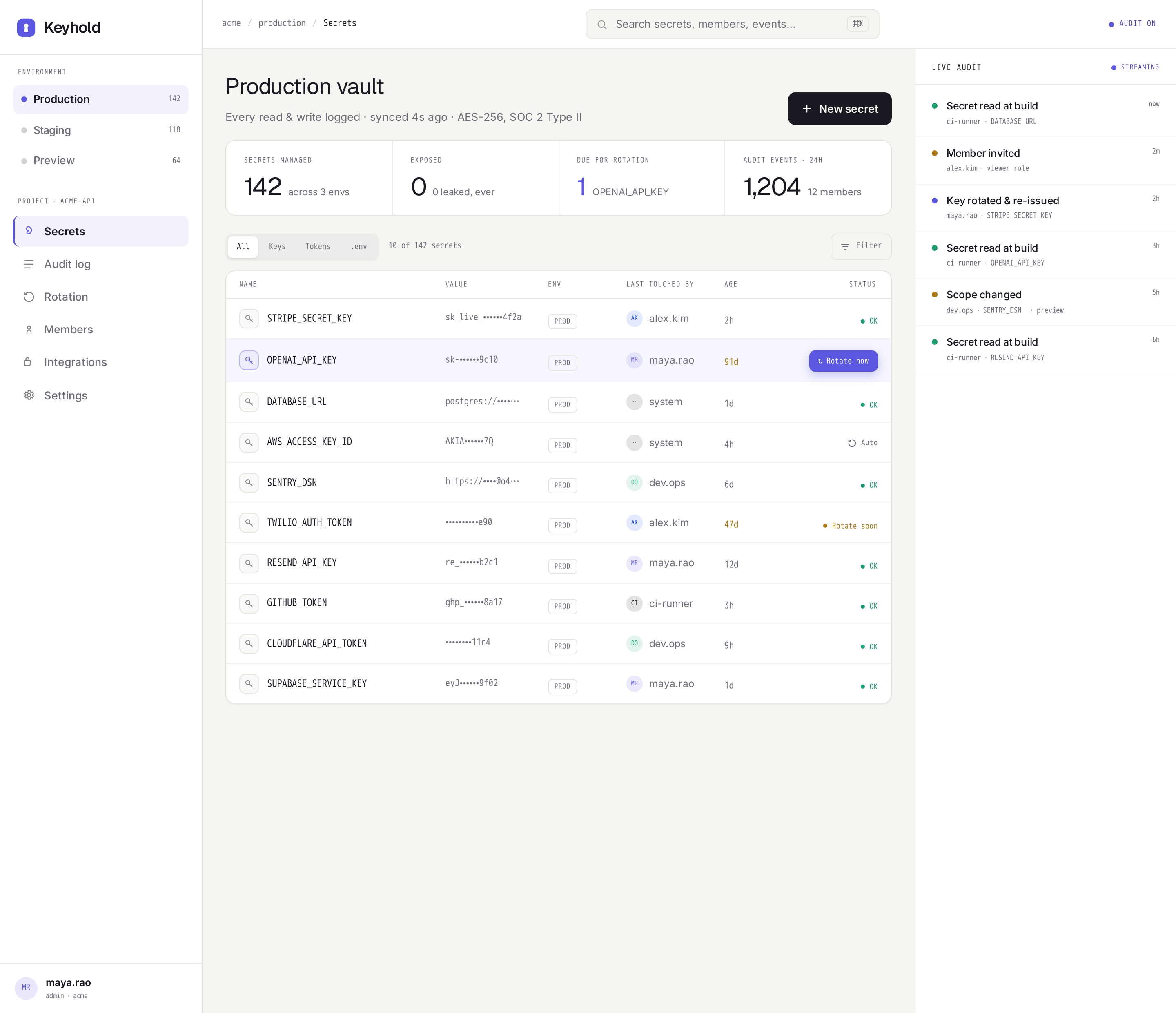
Task: Click the key icon beside OPENAI_API_KEY
Action: coord(249,360)
